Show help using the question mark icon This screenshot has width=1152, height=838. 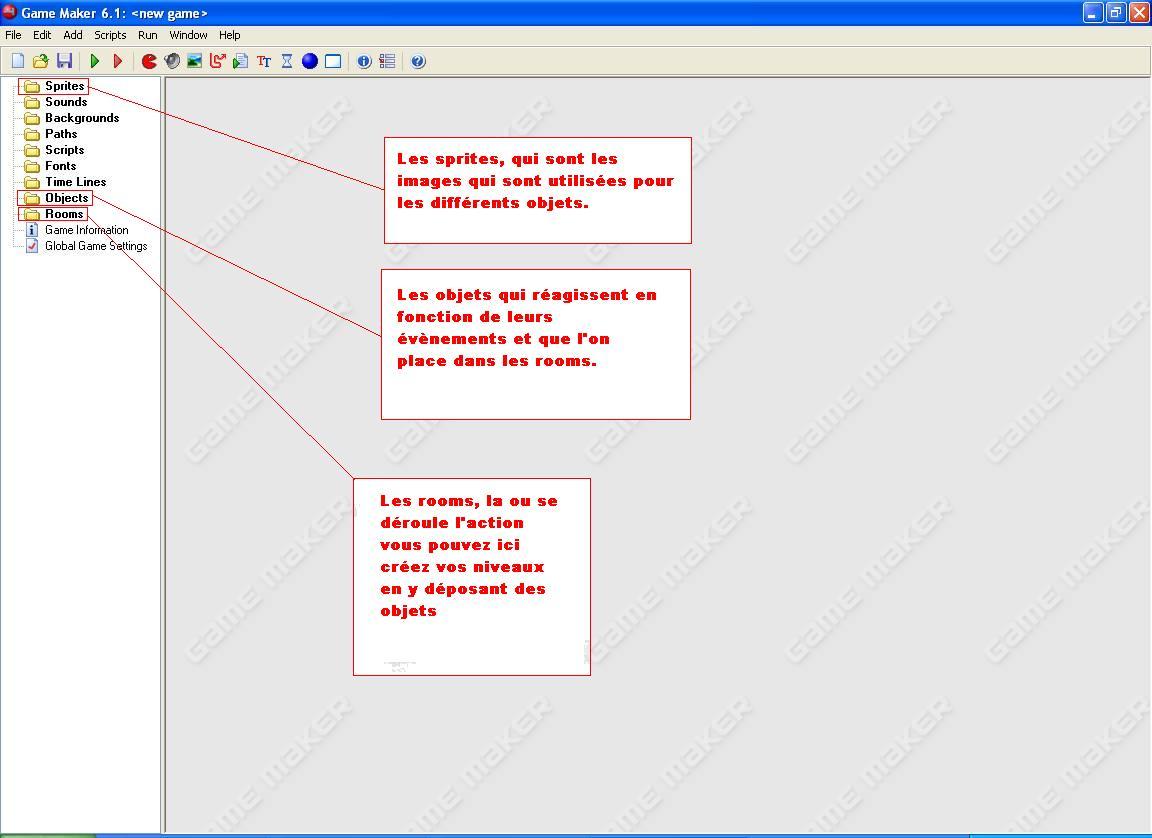pos(418,61)
